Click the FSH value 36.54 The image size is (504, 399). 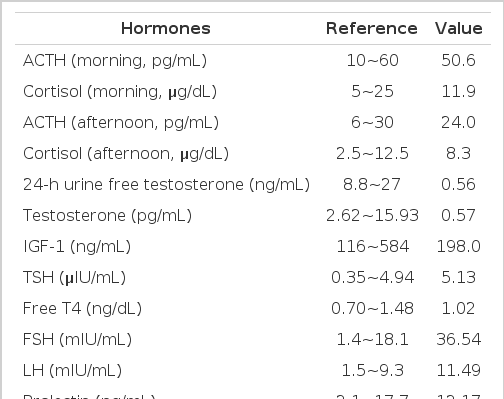click(x=458, y=339)
